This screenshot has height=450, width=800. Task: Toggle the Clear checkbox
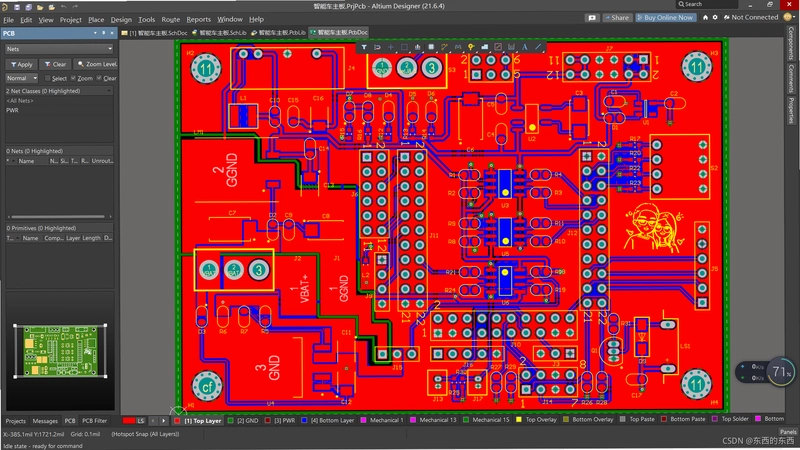[x=99, y=78]
